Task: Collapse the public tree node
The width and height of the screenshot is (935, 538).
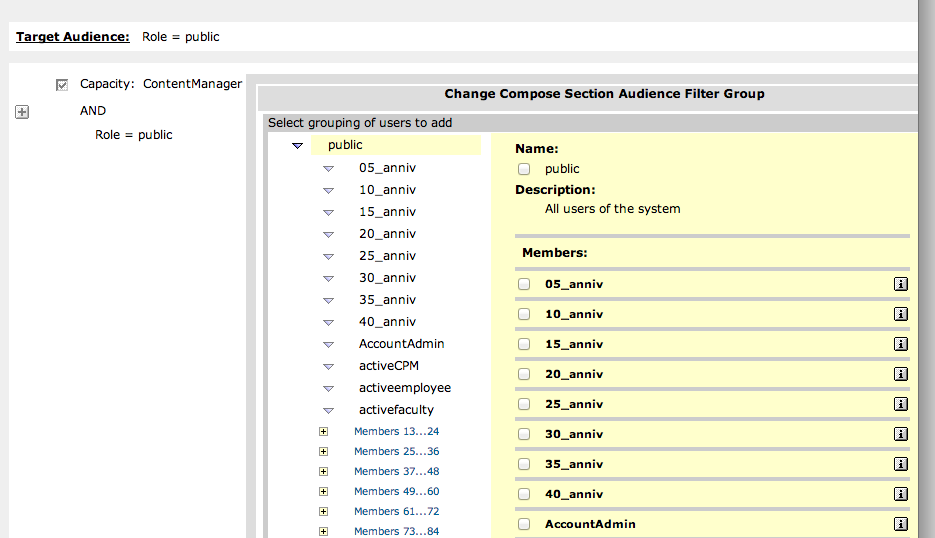Action: click(x=297, y=146)
